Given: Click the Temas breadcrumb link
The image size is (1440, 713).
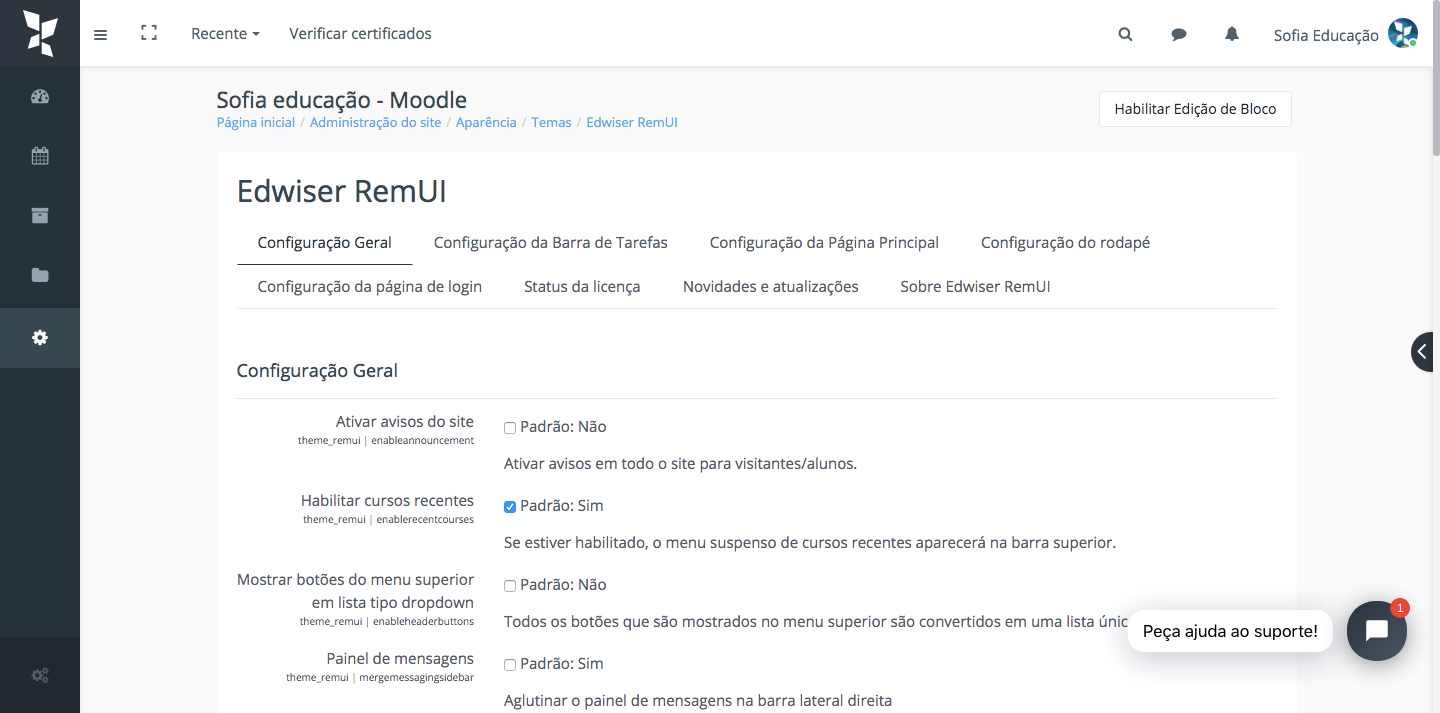Looking at the screenshot, I should pyautogui.click(x=551, y=122).
